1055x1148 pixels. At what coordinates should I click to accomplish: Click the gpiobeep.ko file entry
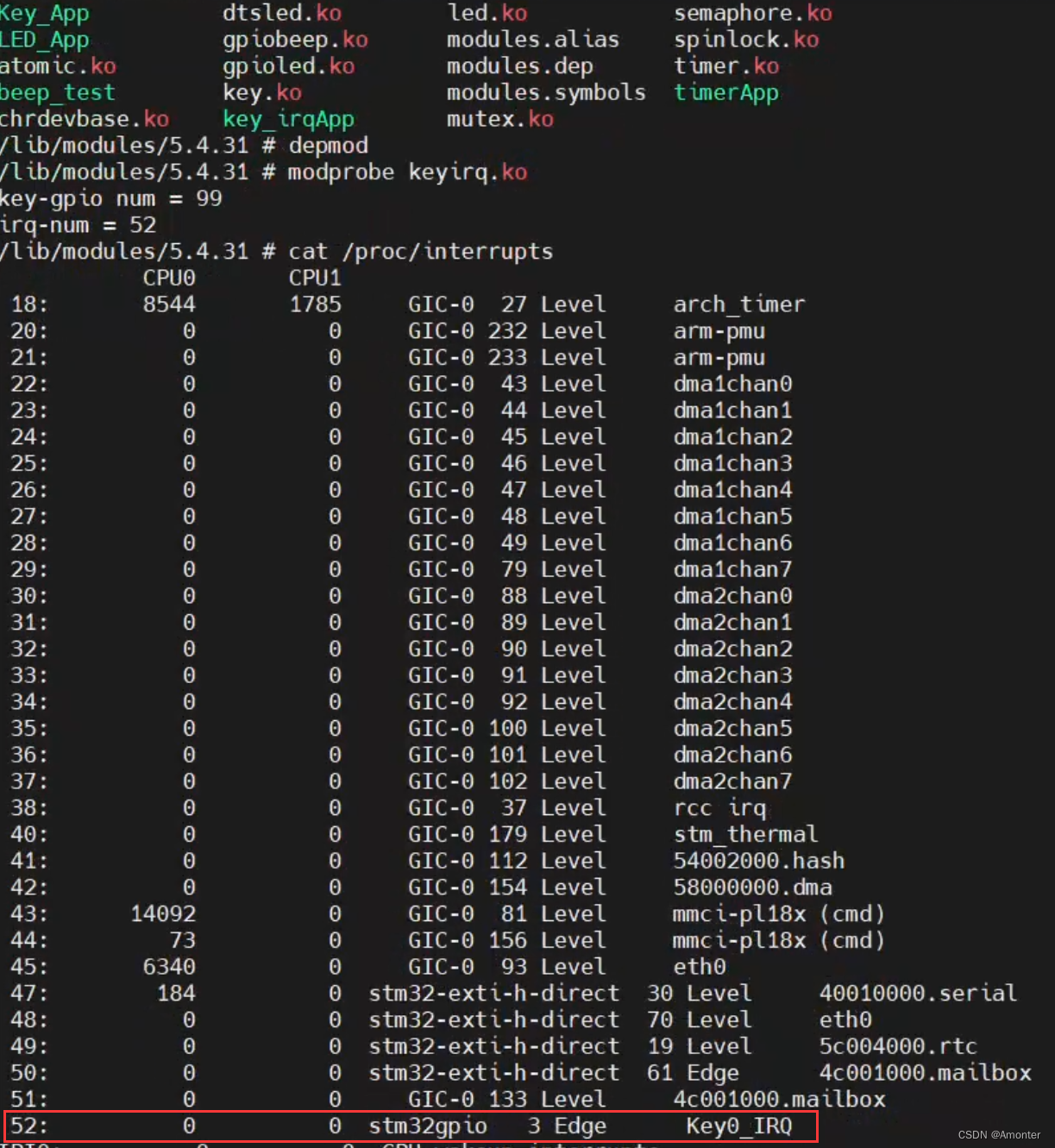pyautogui.click(x=297, y=39)
